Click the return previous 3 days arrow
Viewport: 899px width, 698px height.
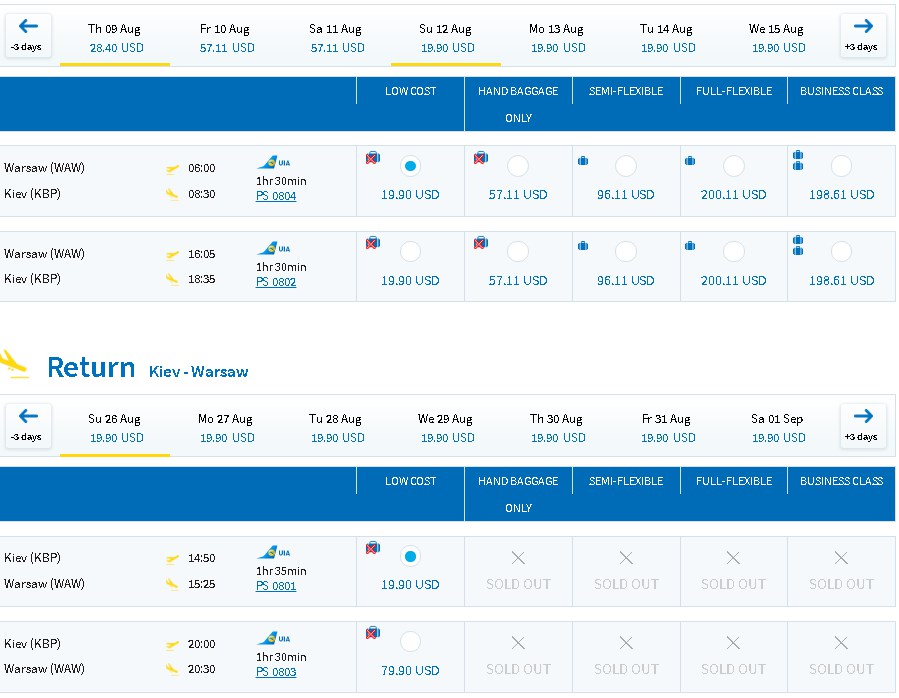28,426
